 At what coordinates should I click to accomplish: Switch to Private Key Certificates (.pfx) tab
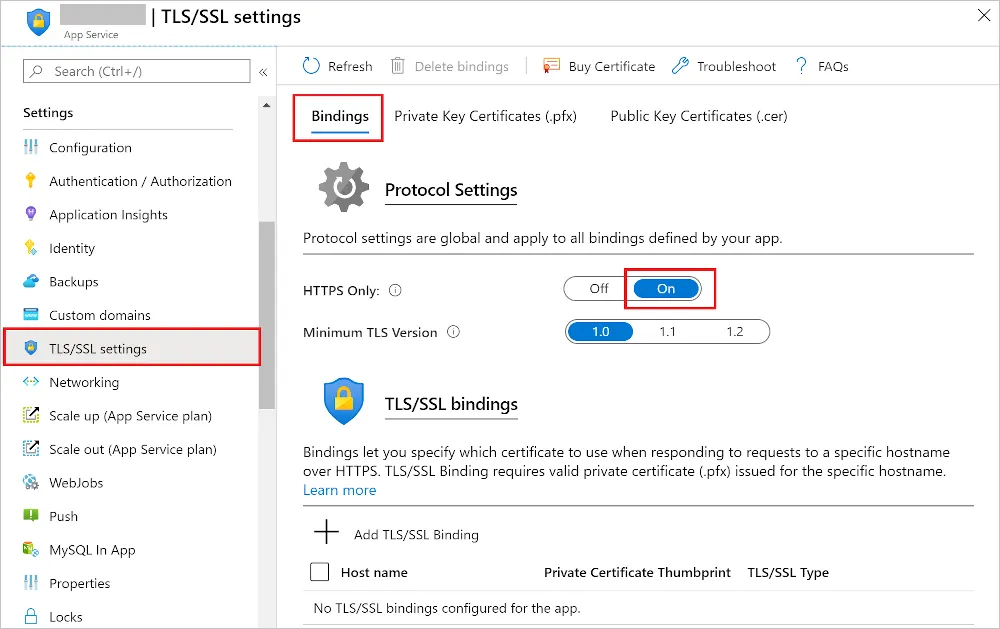(486, 116)
